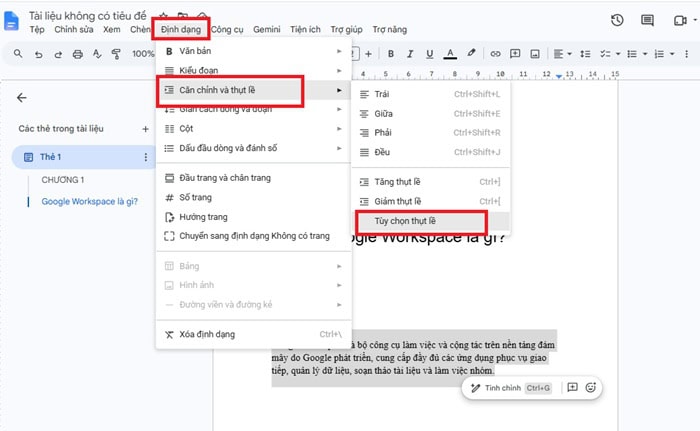Open Google Workspace là gì? outline link

tap(90, 201)
